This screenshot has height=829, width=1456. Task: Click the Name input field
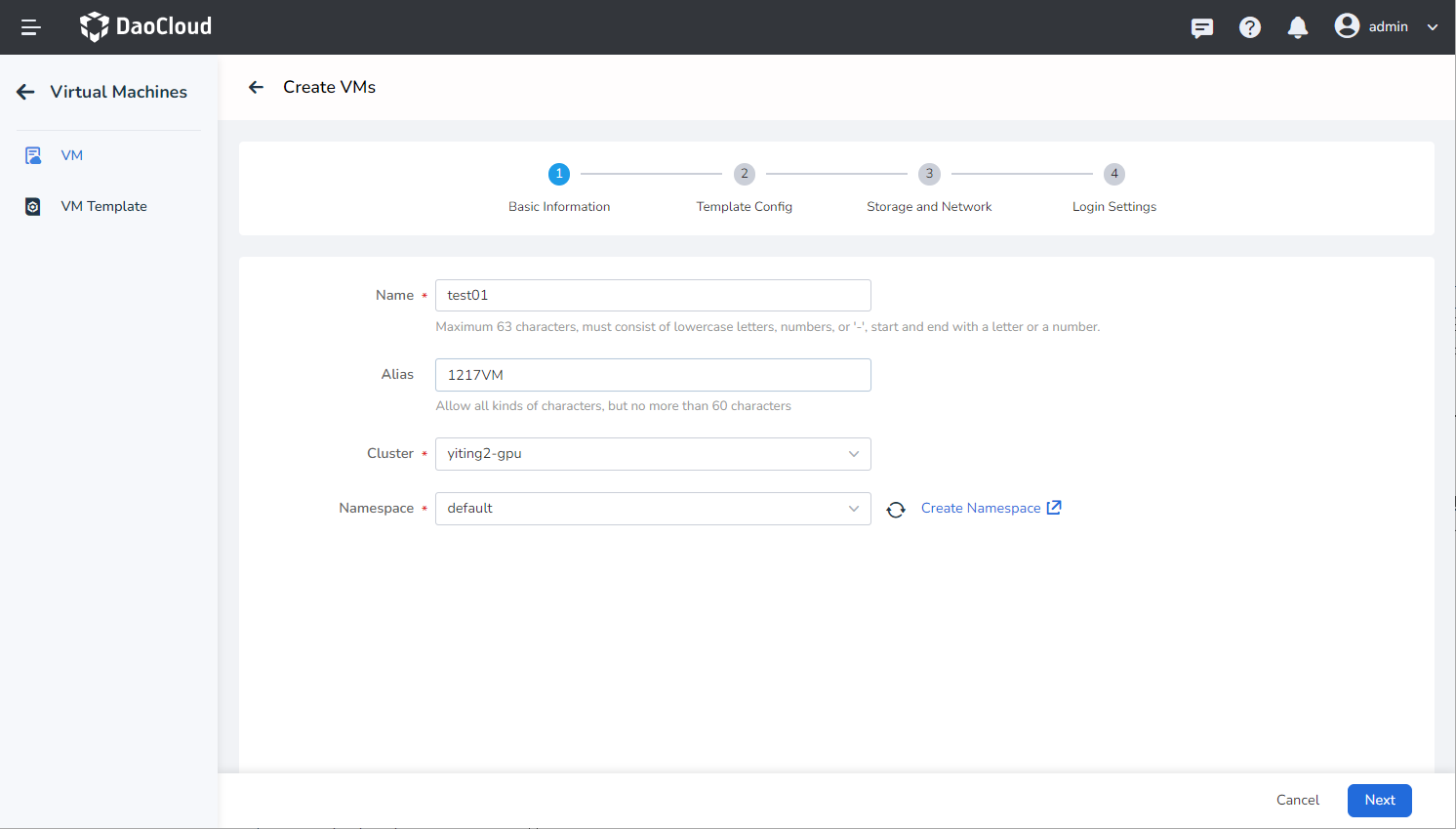653,295
